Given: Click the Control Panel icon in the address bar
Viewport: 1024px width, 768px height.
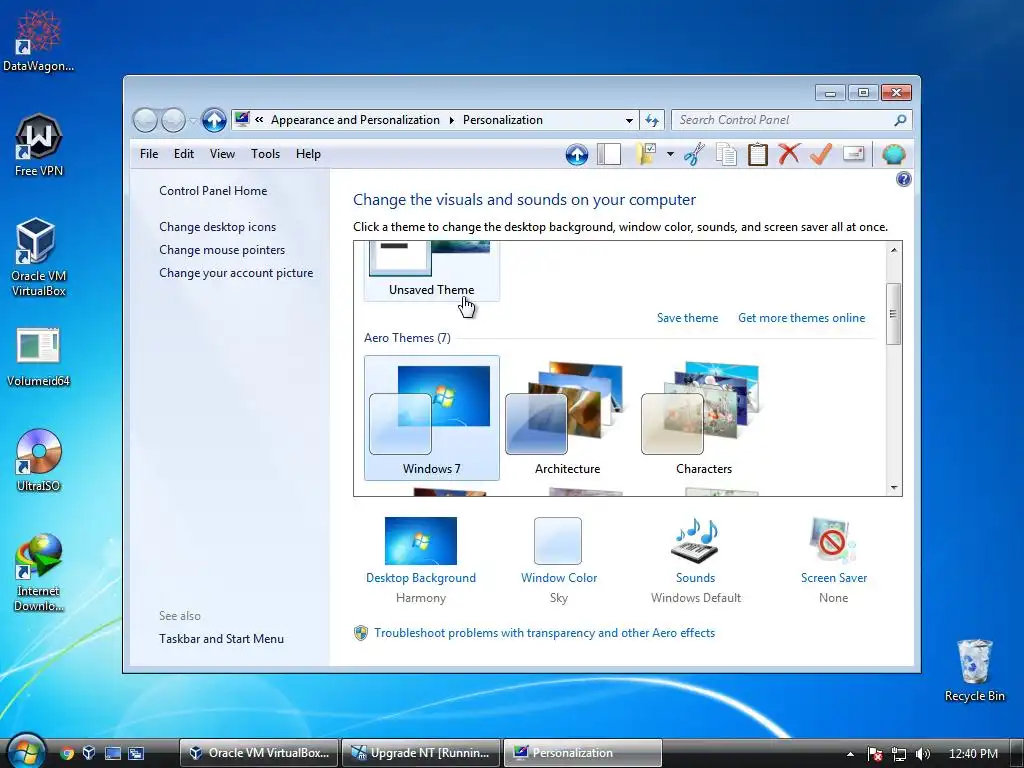Looking at the screenshot, I should click(x=242, y=120).
